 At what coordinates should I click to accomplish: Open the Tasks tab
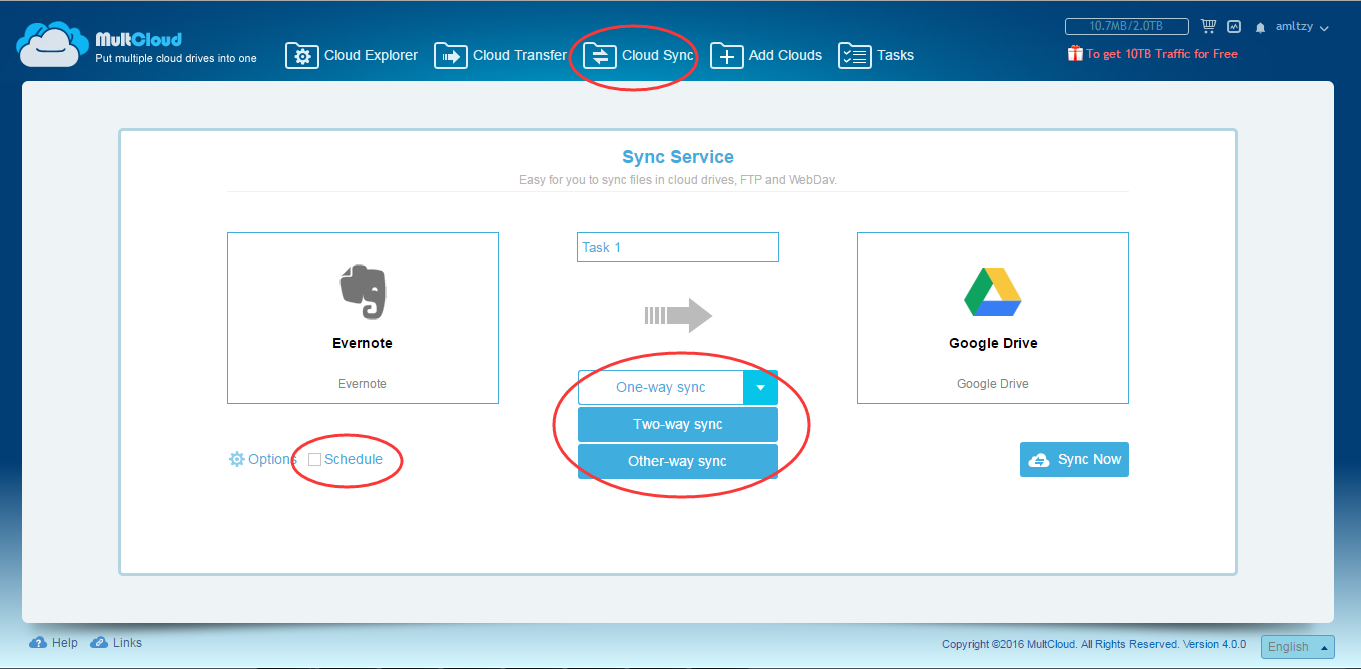(x=876, y=56)
